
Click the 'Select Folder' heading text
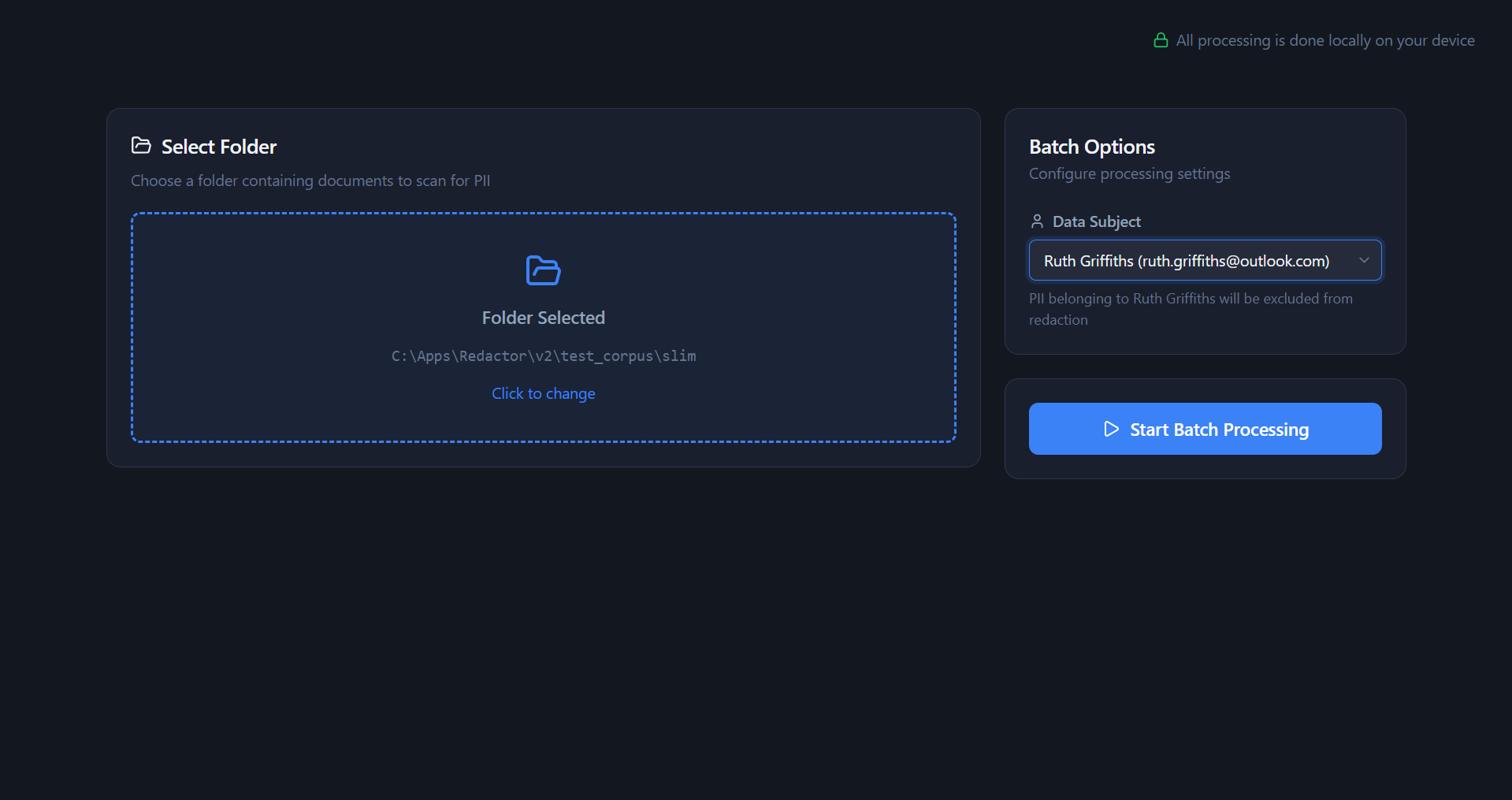[218, 147]
